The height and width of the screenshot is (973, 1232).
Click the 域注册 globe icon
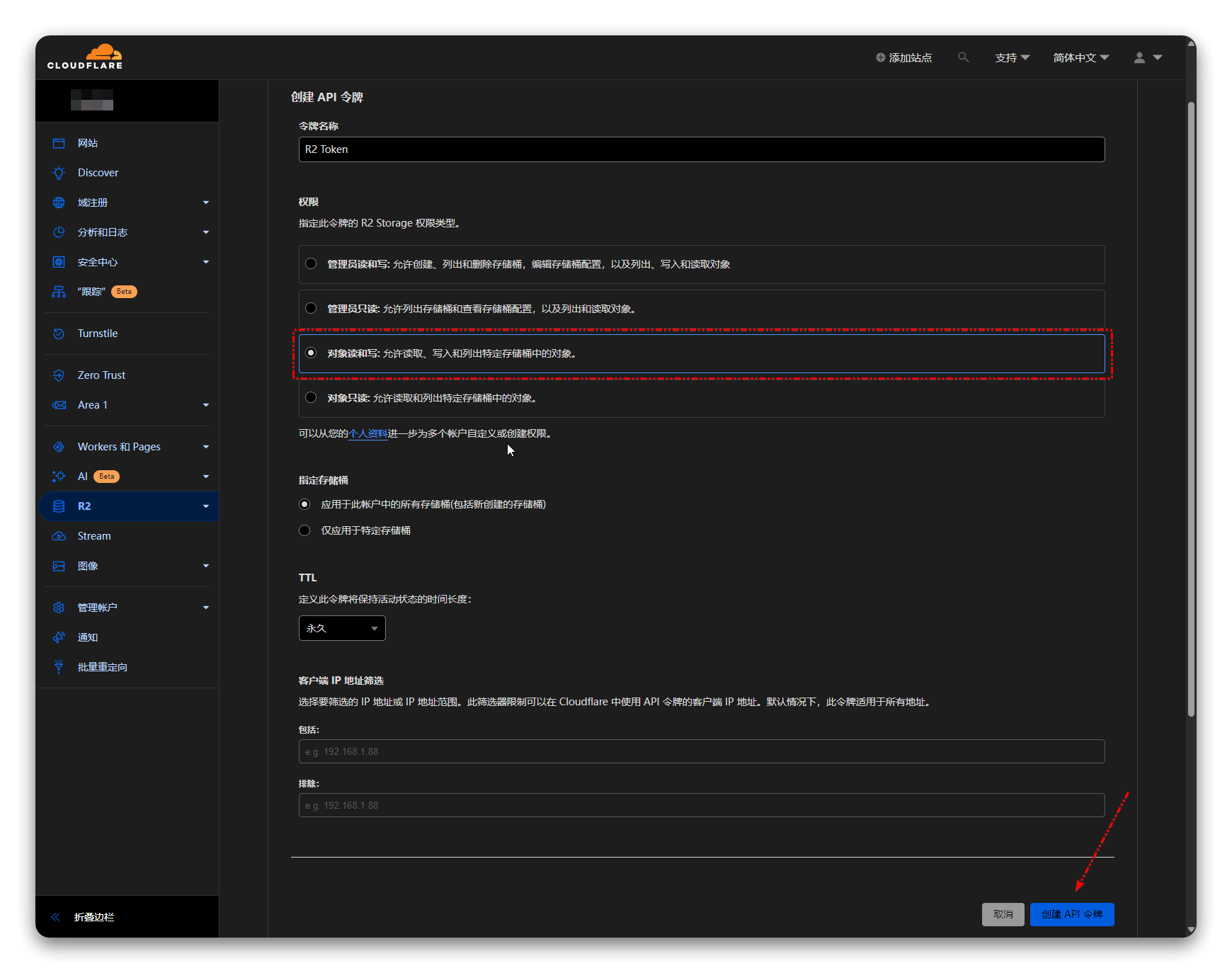(59, 203)
